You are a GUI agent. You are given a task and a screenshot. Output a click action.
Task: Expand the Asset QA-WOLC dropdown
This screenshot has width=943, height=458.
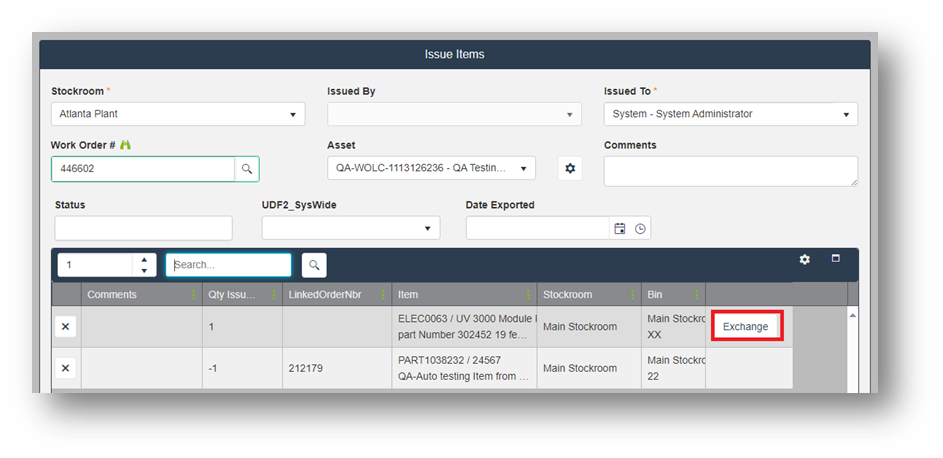pyautogui.click(x=524, y=168)
